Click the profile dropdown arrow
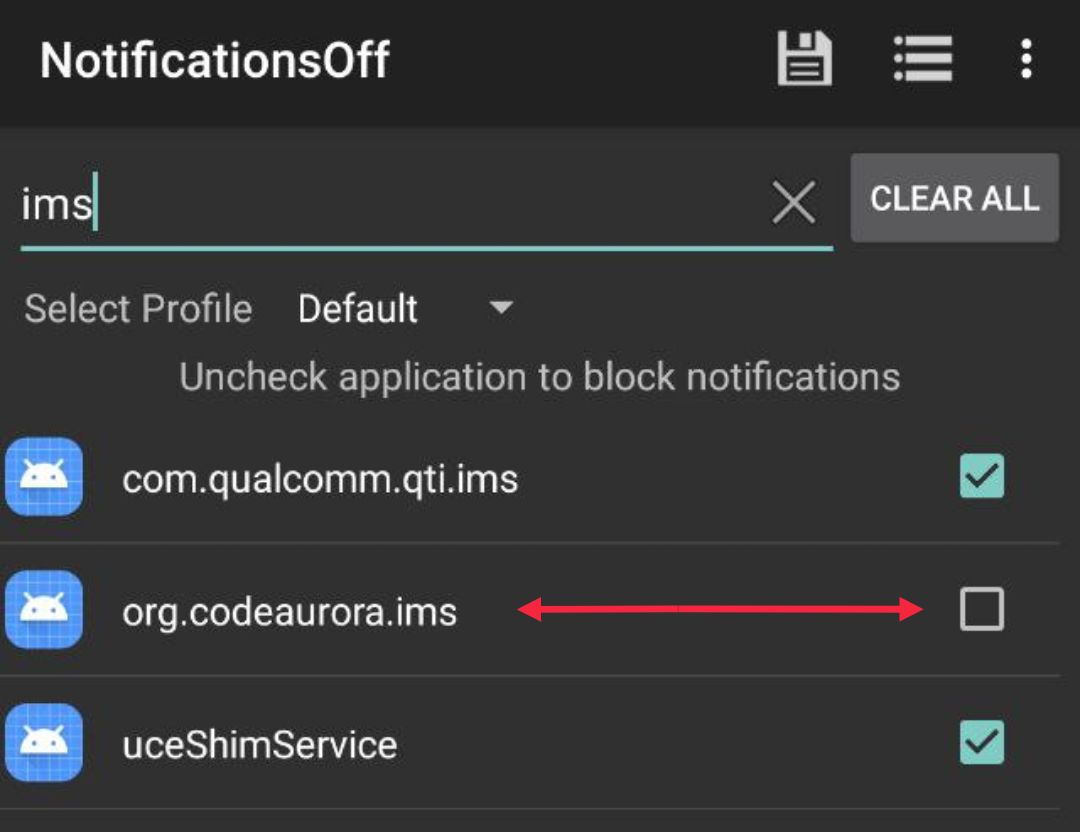Image resolution: width=1080 pixels, height=832 pixels. [x=501, y=308]
